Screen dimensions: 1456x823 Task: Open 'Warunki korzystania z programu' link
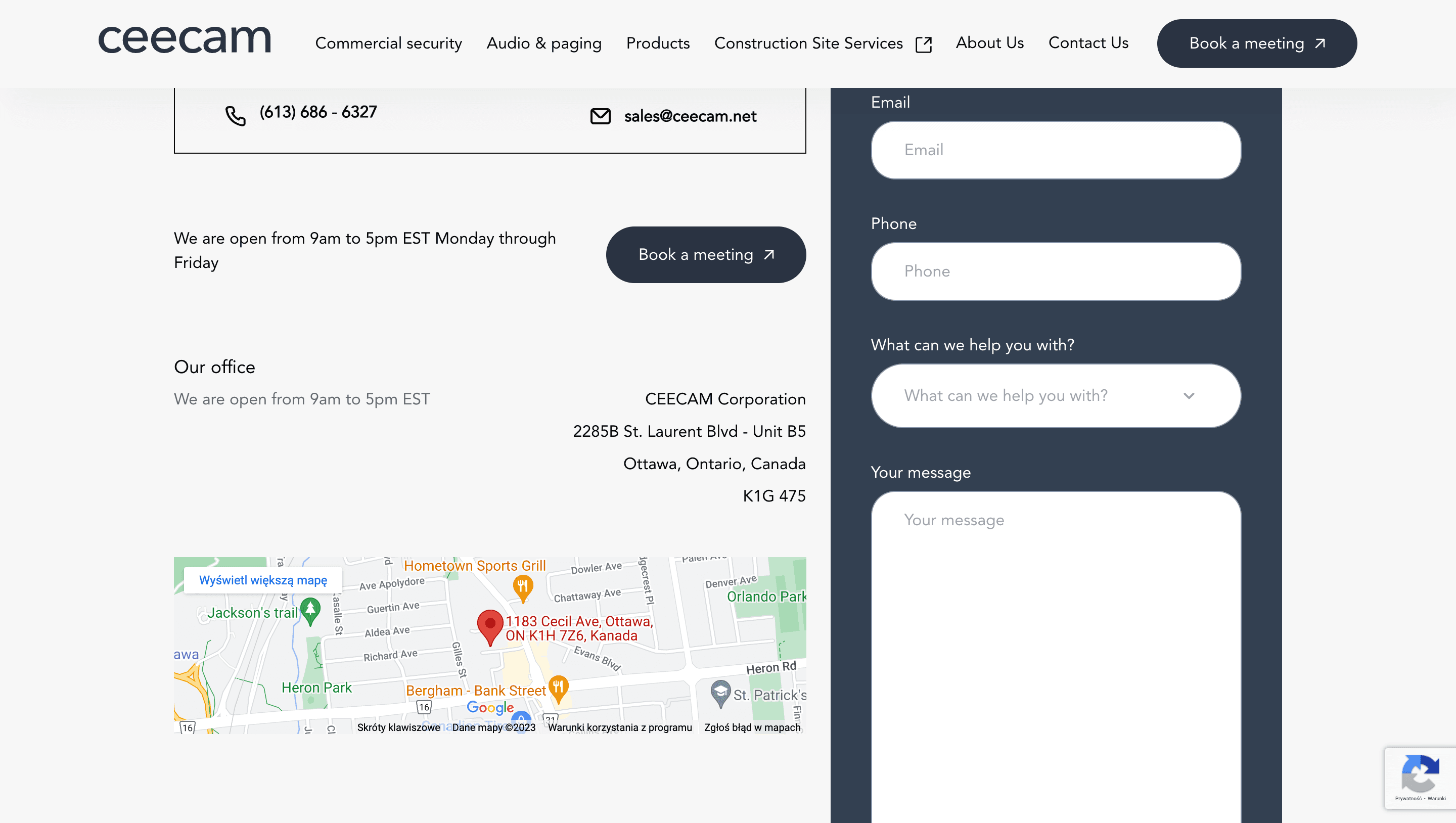click(x=620, y=727)
